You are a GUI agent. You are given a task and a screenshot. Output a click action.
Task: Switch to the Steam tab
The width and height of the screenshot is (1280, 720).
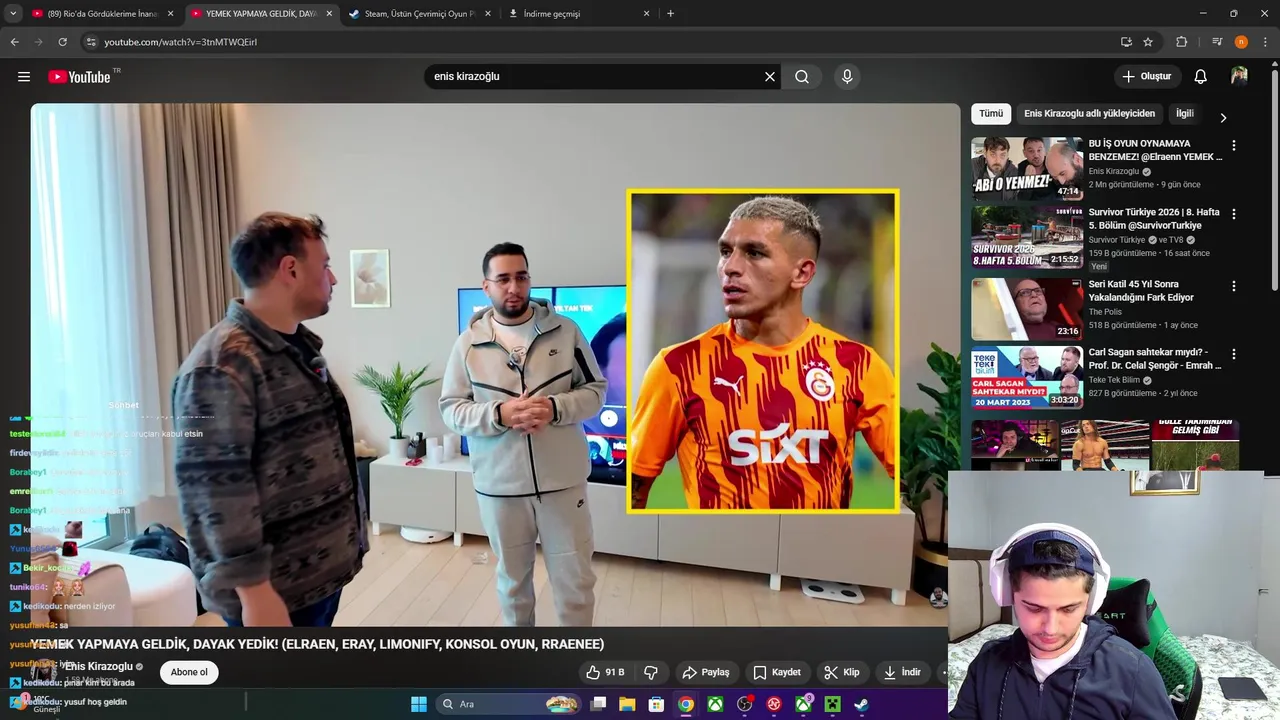(418, 14)
